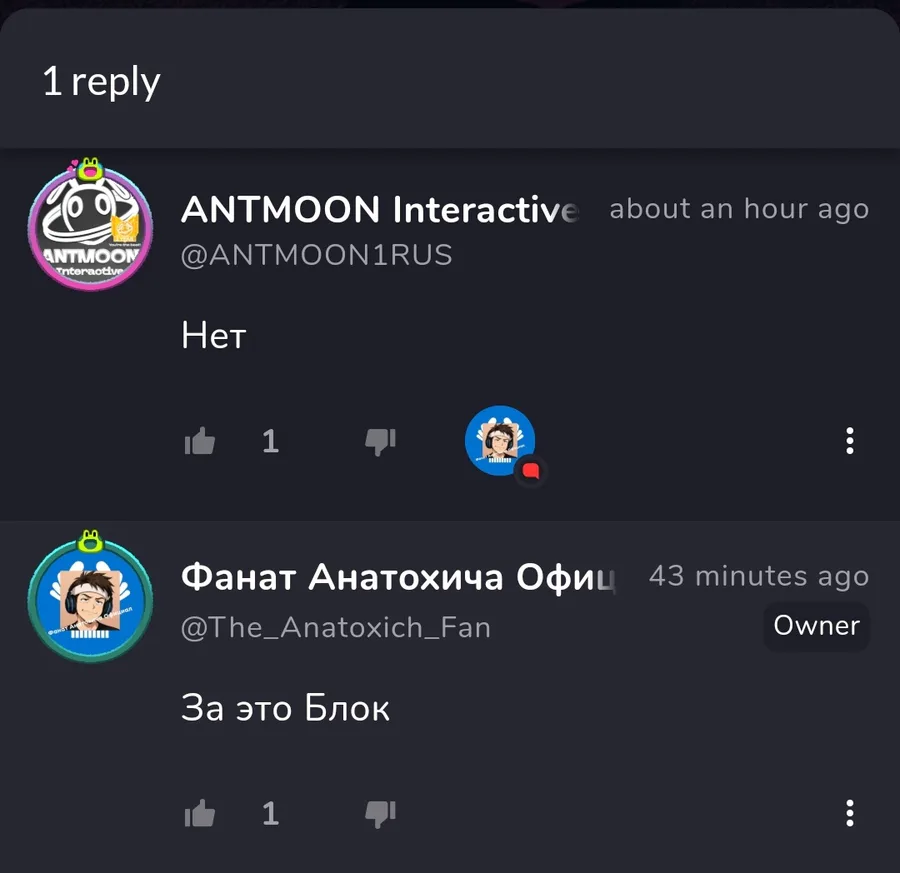Click the @The_Anatoxich_Fan handle
Image resolution: width=900 pixels, height=873 pixels.
click(x=336, y=627)
